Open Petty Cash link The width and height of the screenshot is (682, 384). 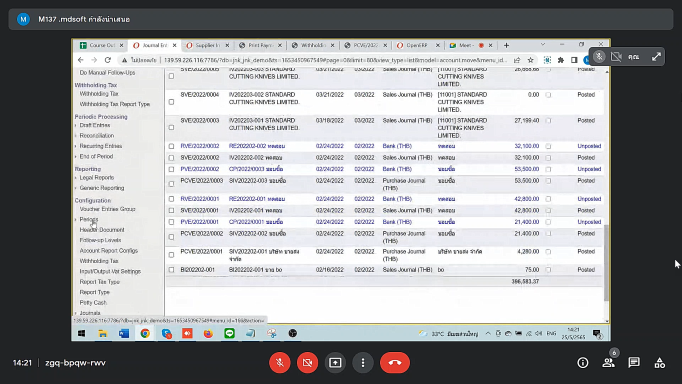(x=93, y=303)
